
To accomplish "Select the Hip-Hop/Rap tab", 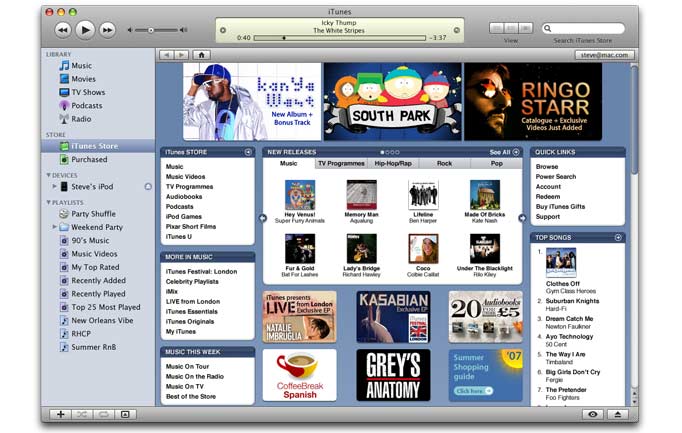I will click(x=393, y=163).
